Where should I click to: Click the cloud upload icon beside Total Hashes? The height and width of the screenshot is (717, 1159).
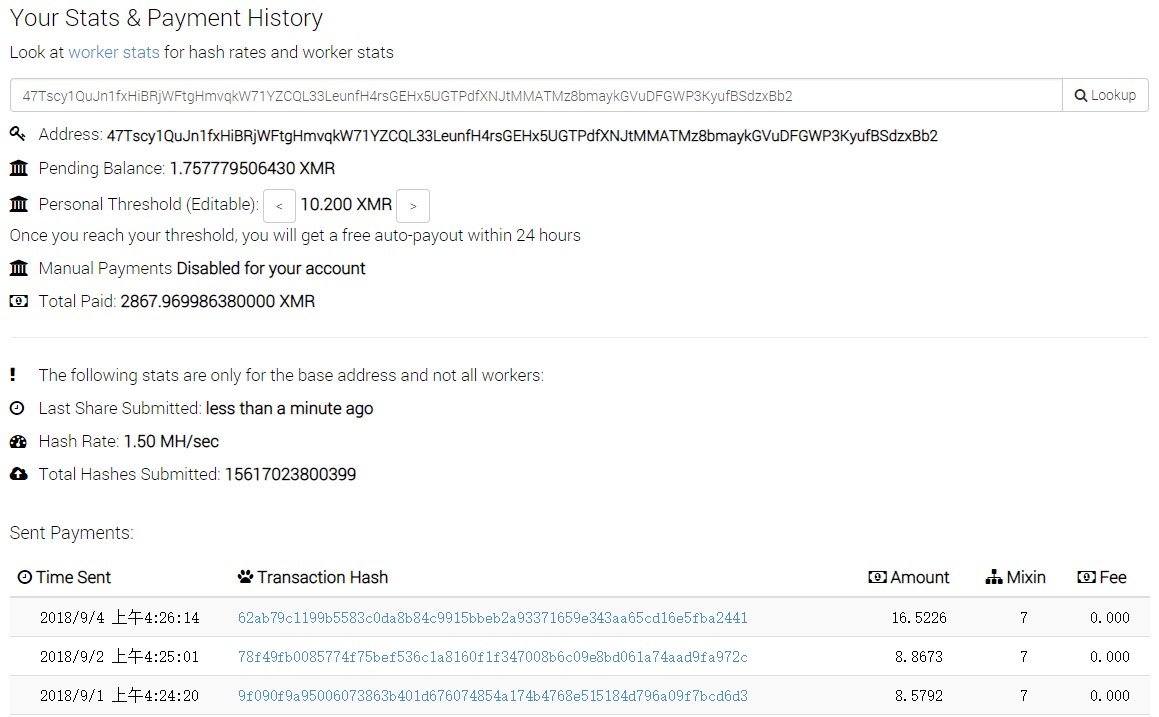click(x=18, y=474)
